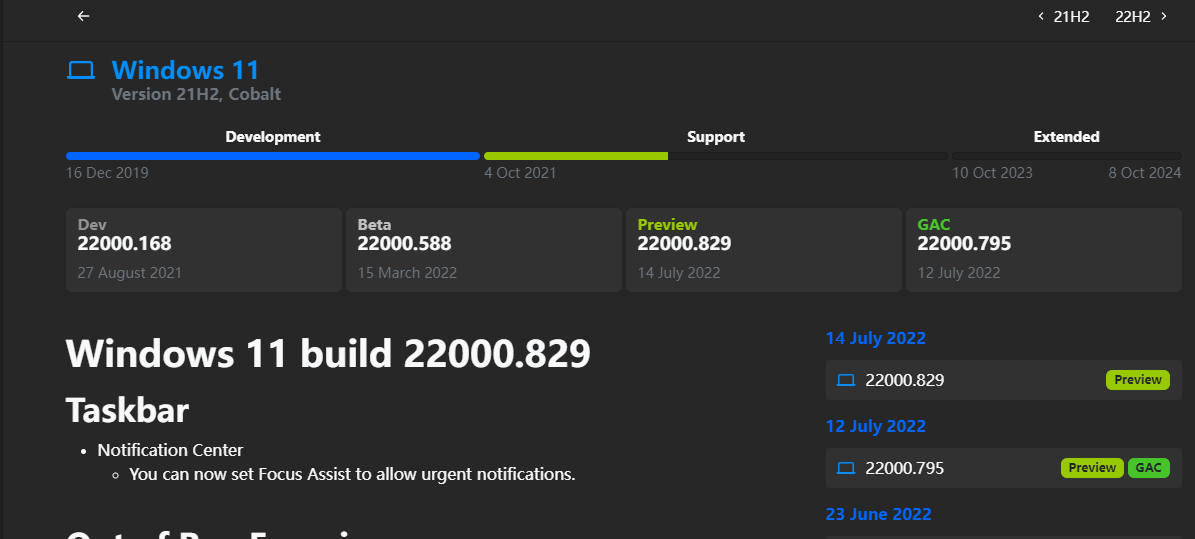The width and height of the screenshot is (1195, 539).
Task: Click the laptop icon beside Windows 11 title
Action: (x=81, y=71)
